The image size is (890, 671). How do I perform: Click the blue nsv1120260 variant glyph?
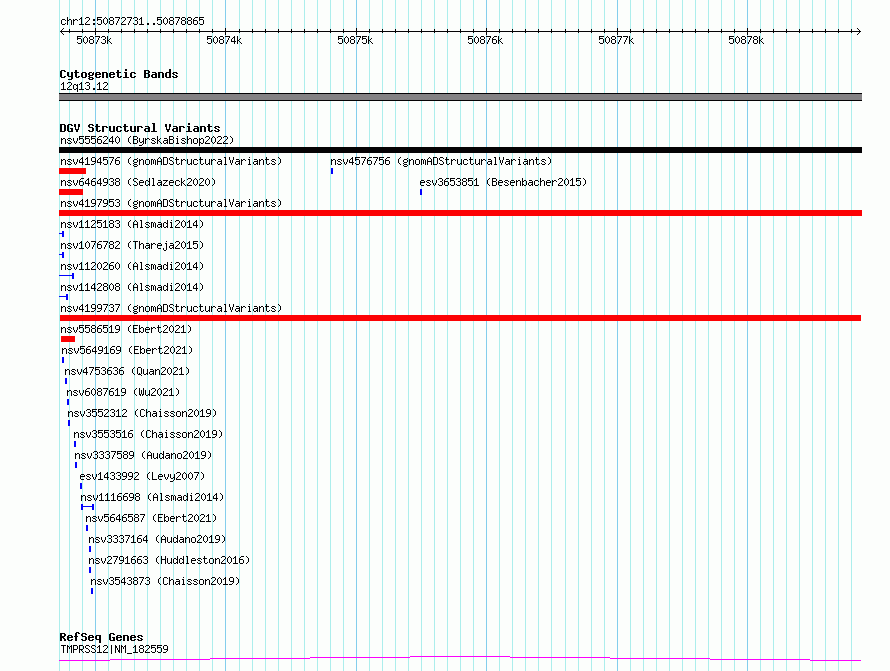pos(66,276)
